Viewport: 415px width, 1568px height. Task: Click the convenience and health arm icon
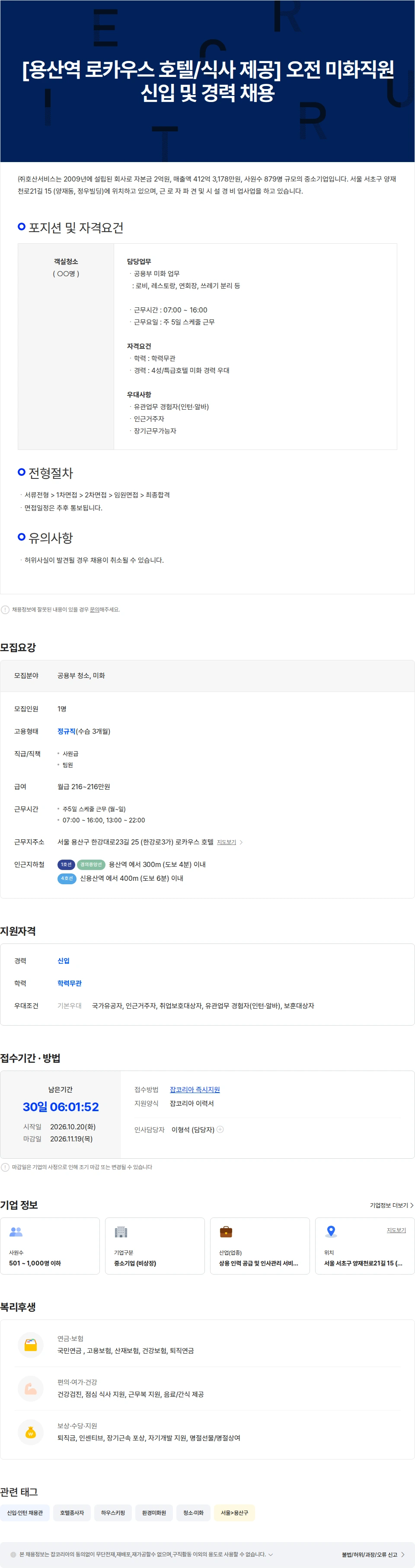pos(30,1388)
